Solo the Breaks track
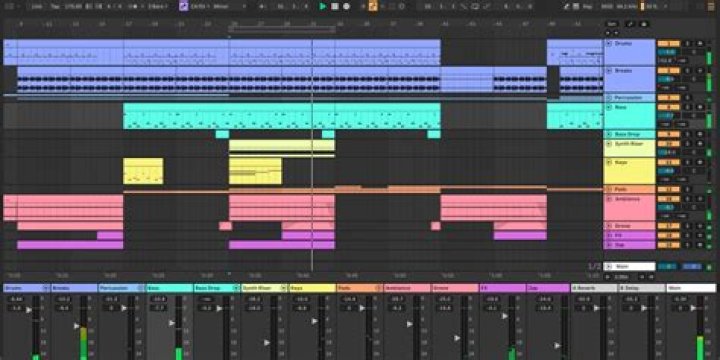This screenshot has width=720, height=360. 688,71
